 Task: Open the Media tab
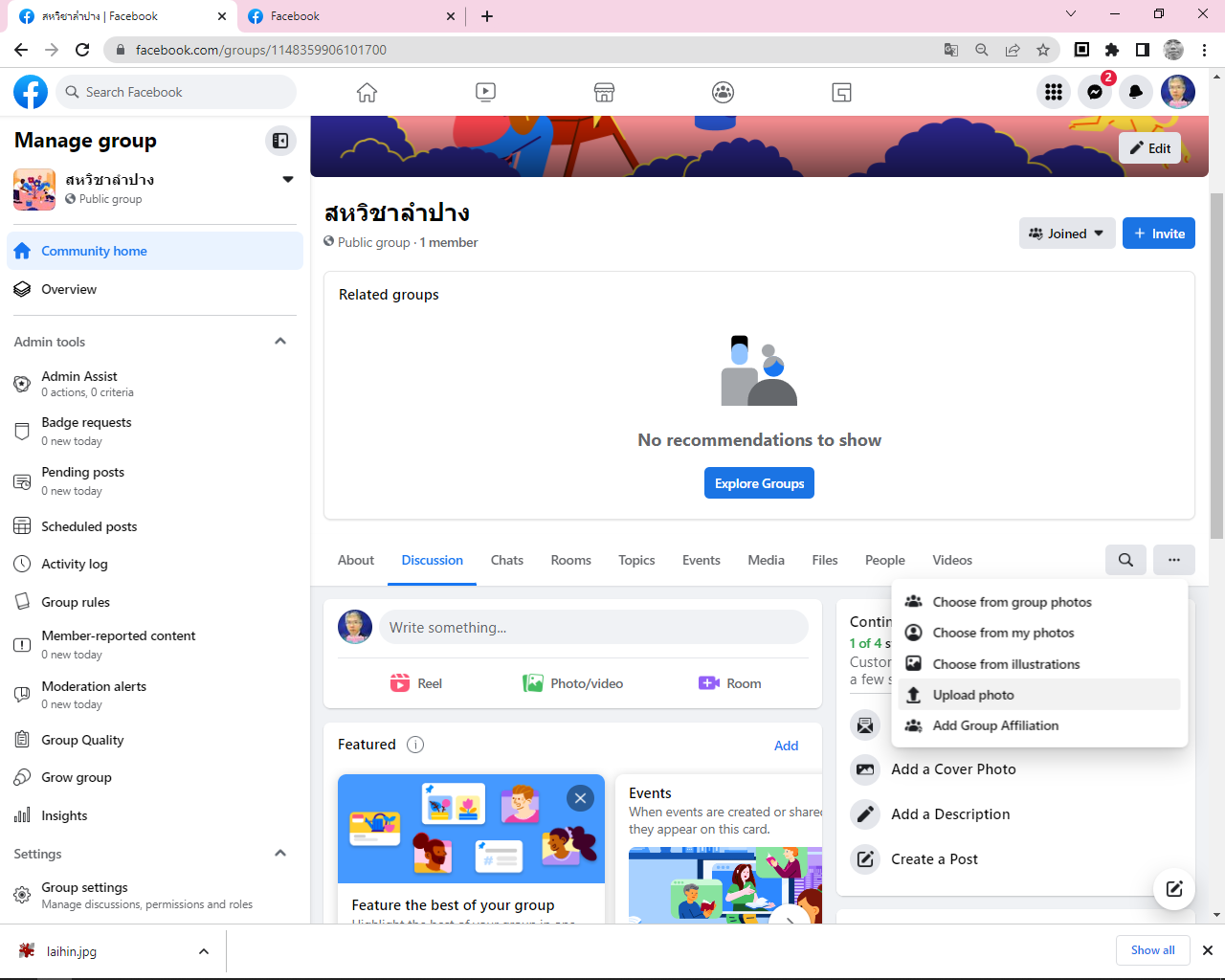point(767,560)
